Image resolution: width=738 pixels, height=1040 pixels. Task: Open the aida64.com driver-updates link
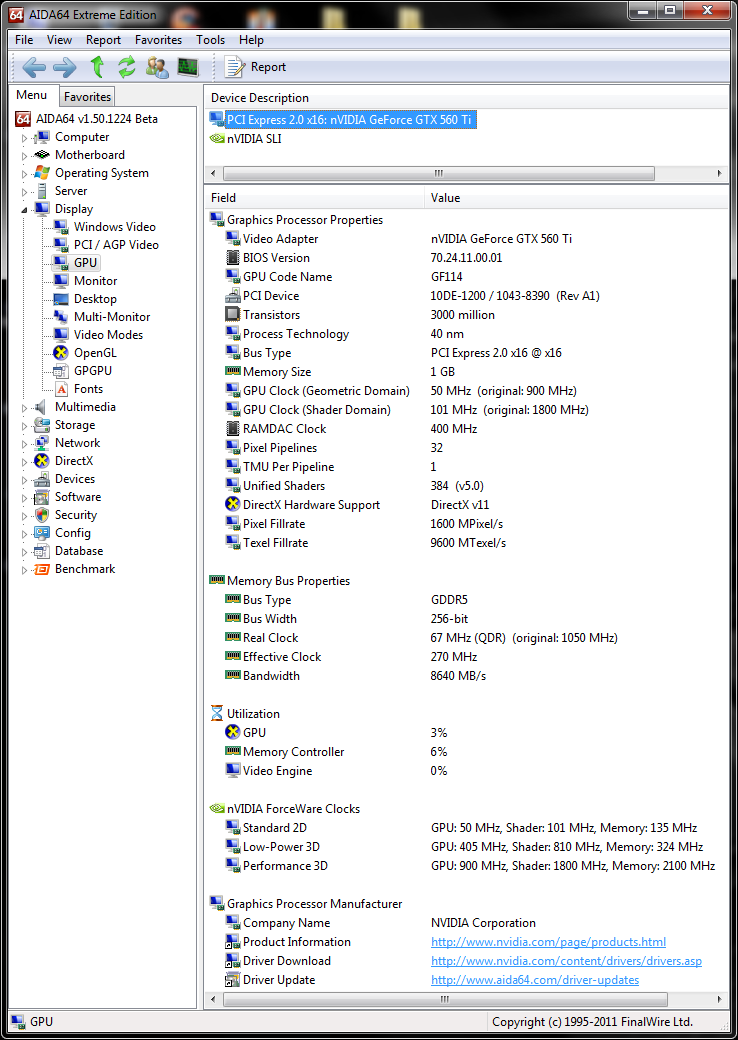[535, 980]
